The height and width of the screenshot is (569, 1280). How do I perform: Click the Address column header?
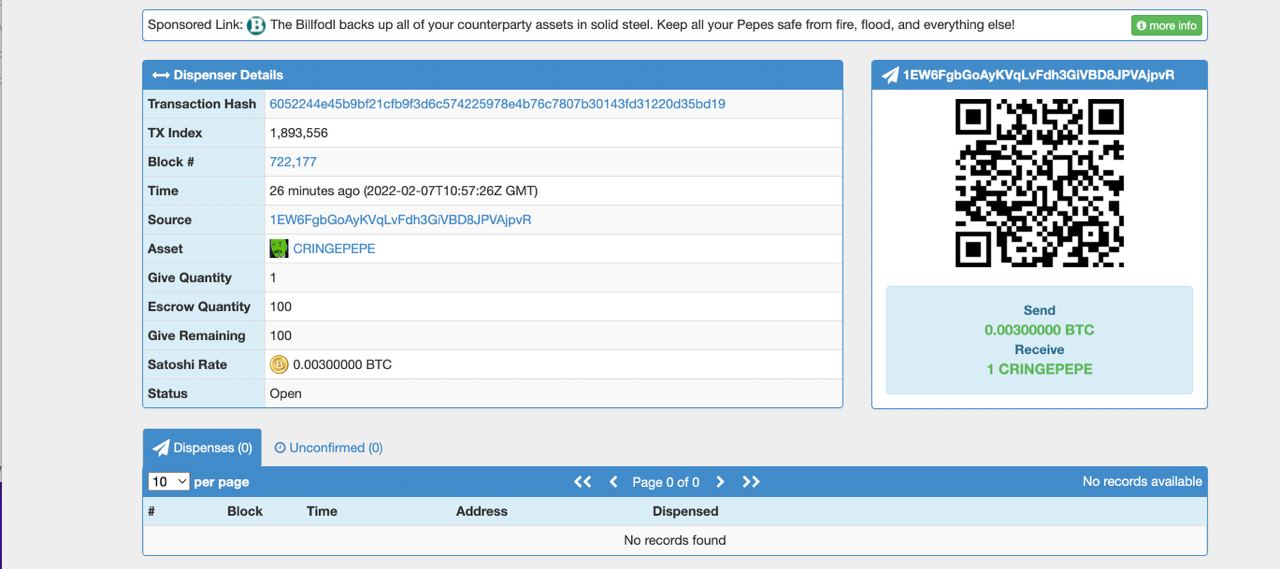click(x=482, y=511)
